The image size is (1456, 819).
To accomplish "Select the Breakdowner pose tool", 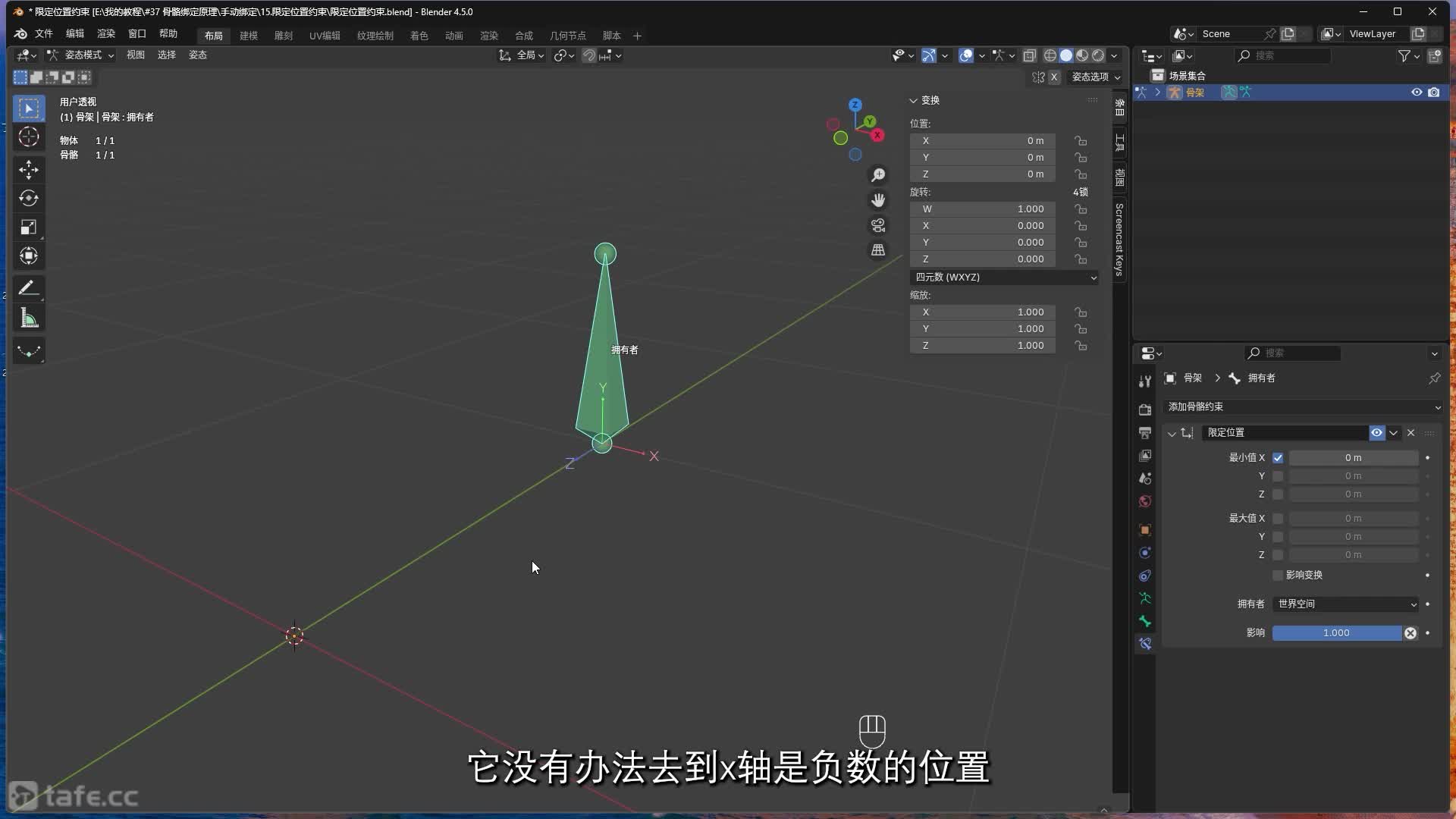I will click(x=29, y=350).
